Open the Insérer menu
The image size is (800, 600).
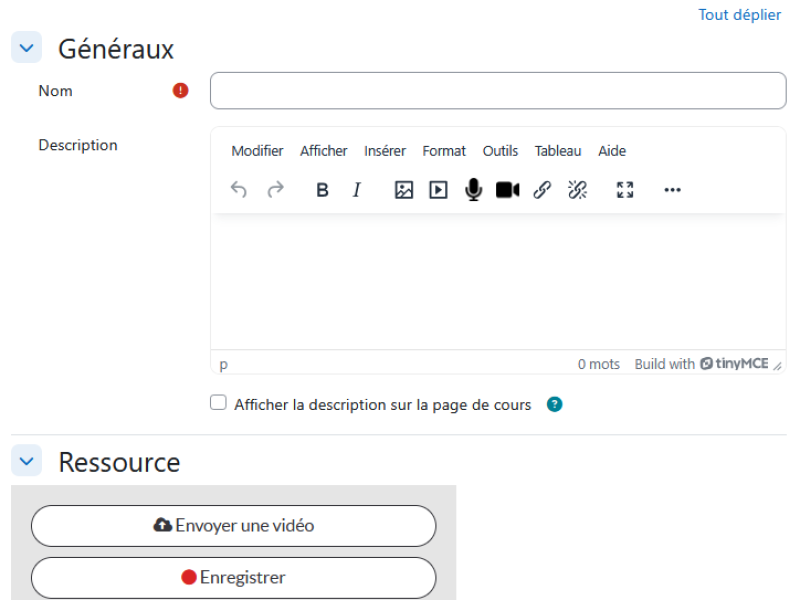[385, 151]
